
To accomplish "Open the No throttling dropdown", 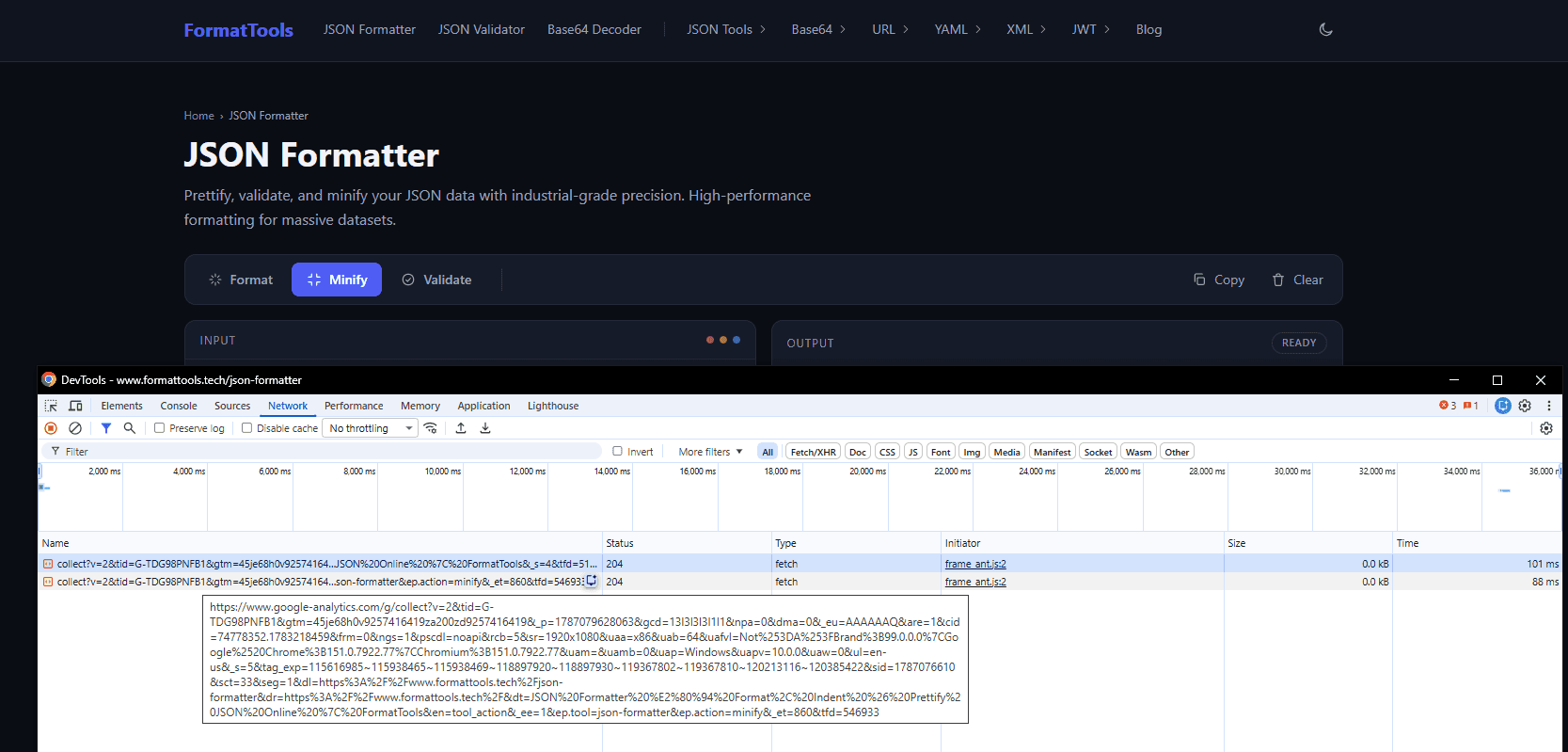I will pyautogui.click(x=371, y=428).
